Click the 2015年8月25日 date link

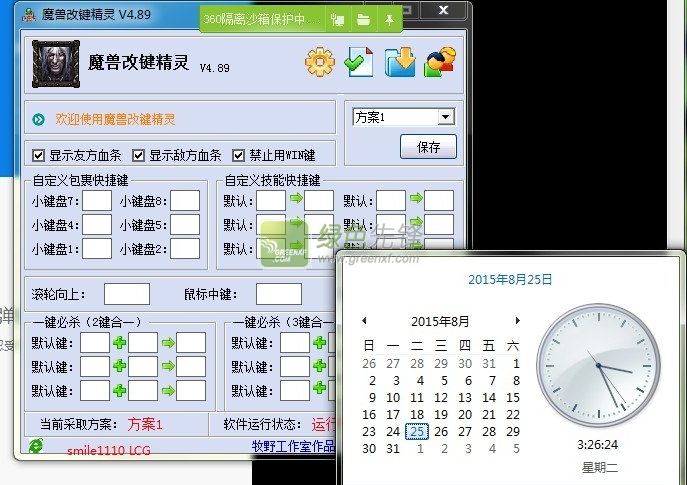(510, 280)
